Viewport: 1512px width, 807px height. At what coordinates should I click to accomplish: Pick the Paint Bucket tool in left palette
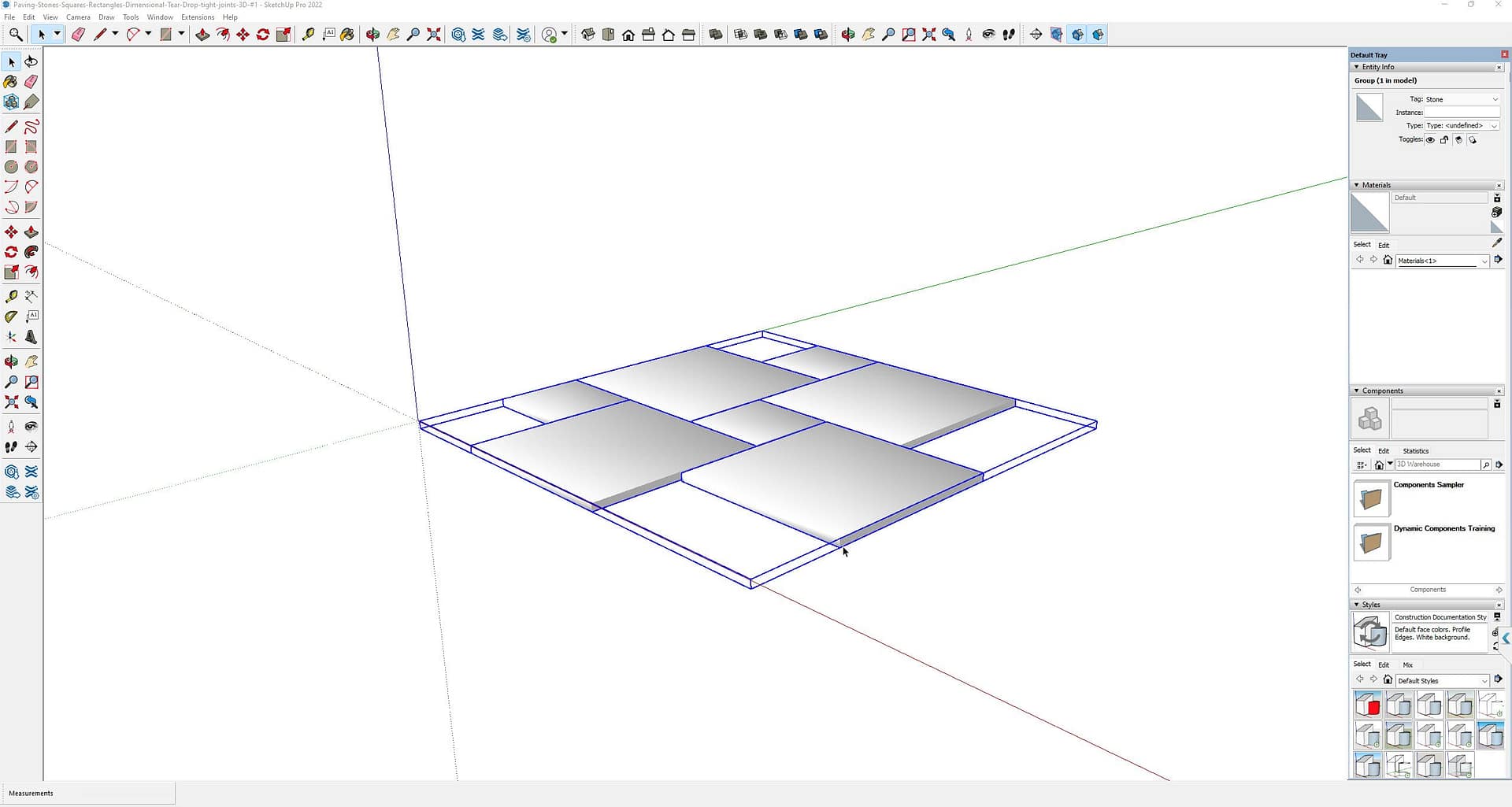coord(11,82)
